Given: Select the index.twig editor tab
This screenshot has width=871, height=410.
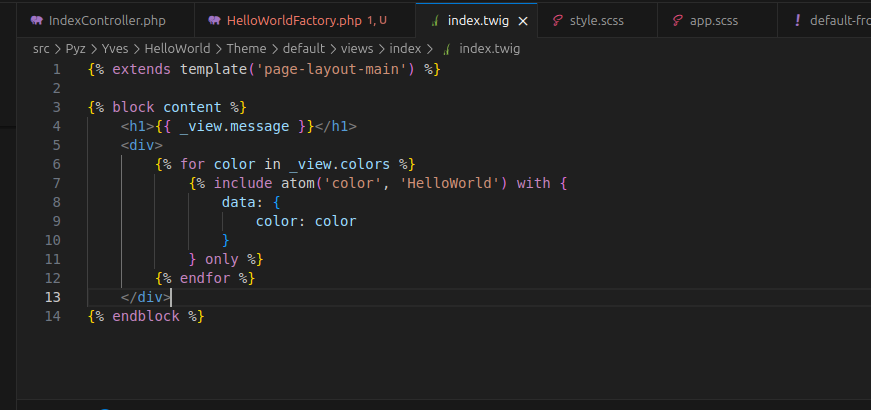Looking at the screenshot, I should (477, 21).
